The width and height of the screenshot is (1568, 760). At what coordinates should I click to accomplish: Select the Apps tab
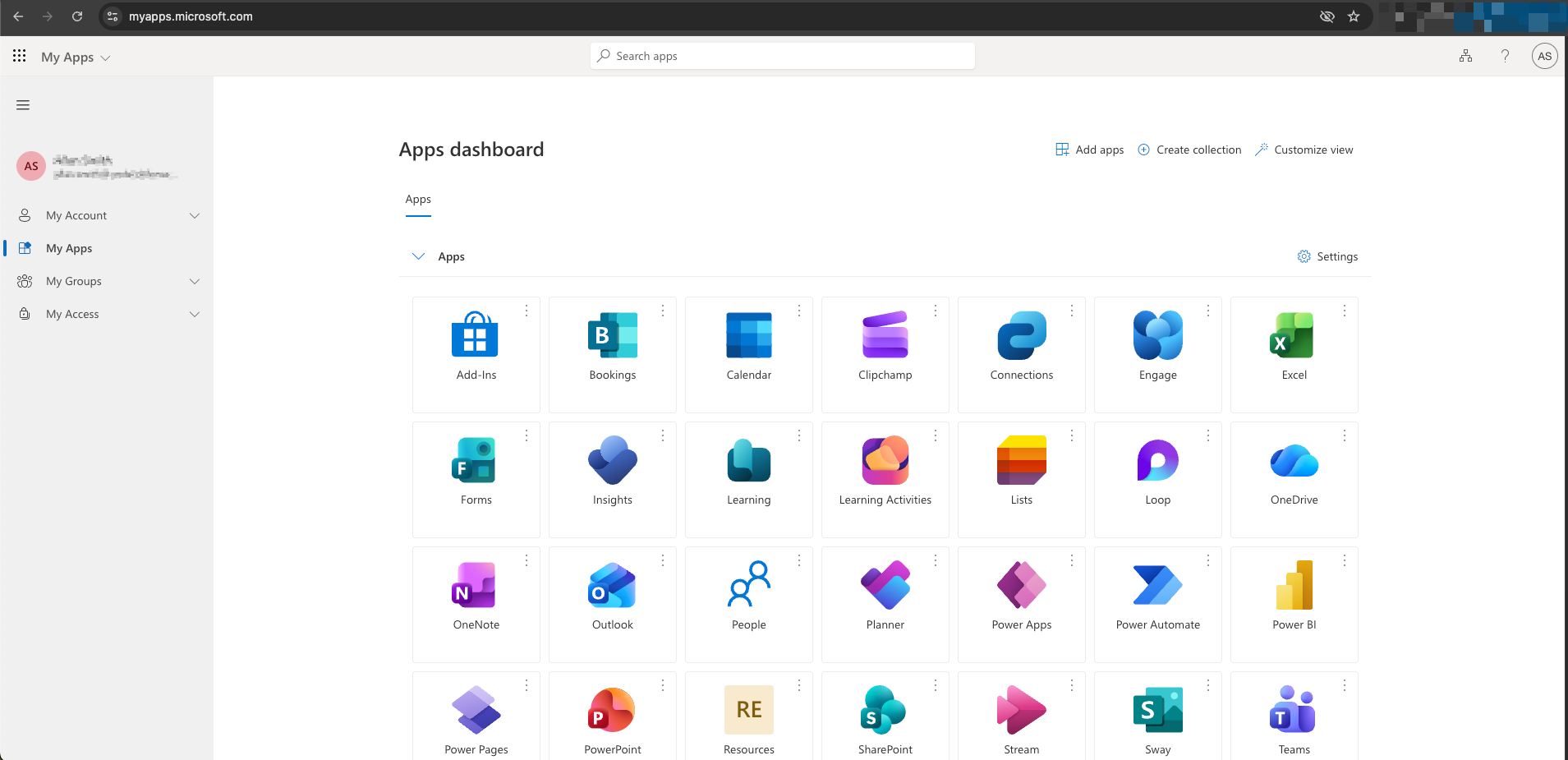pos(418,200)
